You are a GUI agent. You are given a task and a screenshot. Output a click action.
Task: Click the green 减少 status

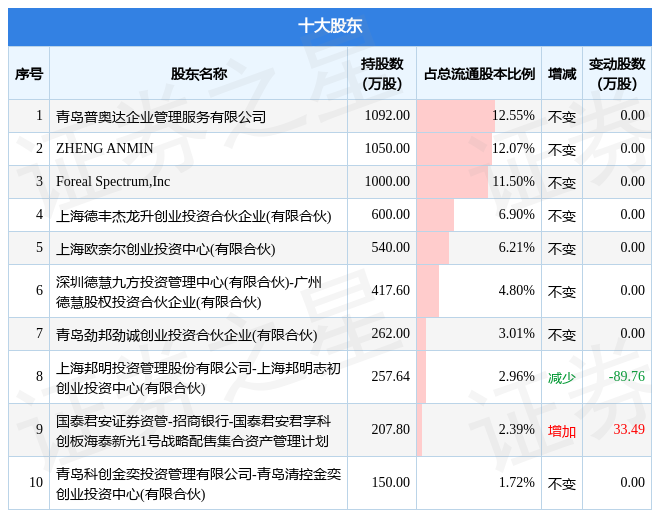562,378
